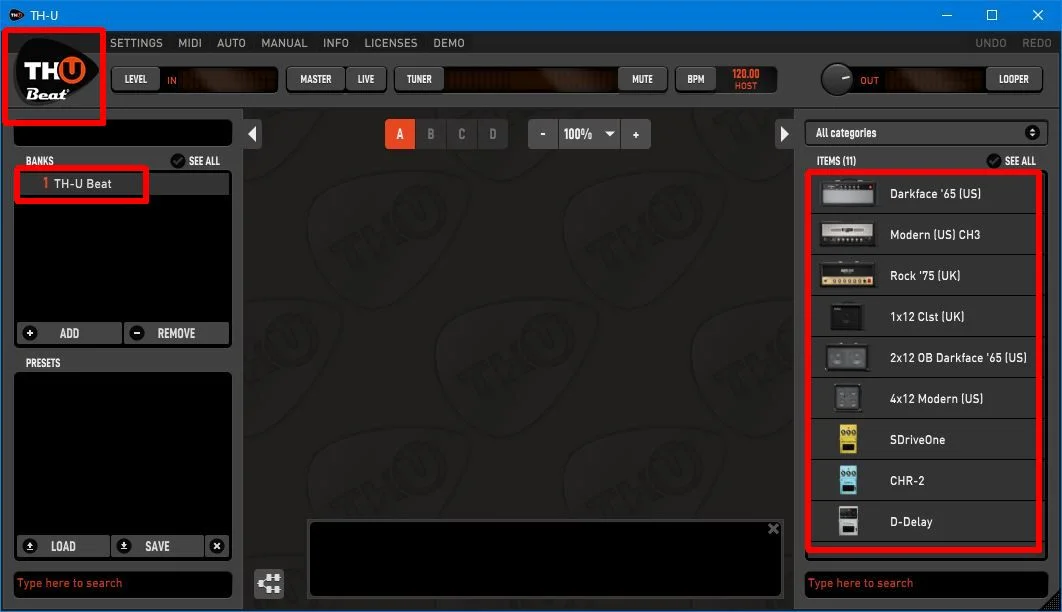
Task: Choose the D-Delay pedal icon
Action: coord(848,521)
